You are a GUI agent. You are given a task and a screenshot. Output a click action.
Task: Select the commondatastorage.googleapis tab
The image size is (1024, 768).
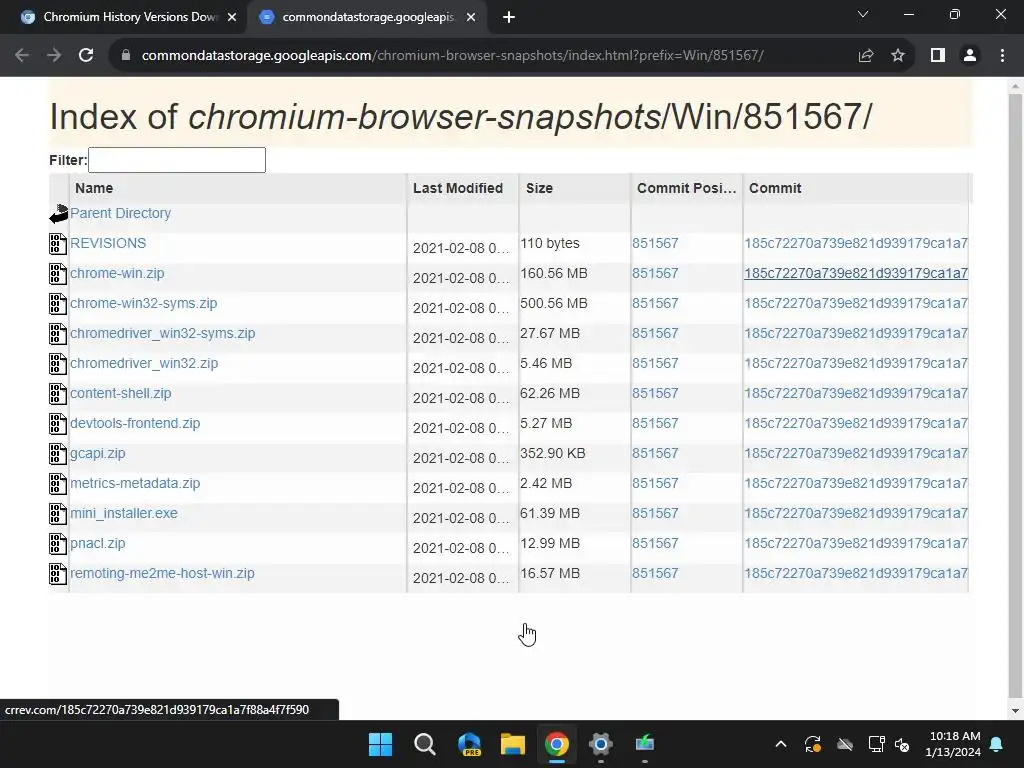point(367,17)
